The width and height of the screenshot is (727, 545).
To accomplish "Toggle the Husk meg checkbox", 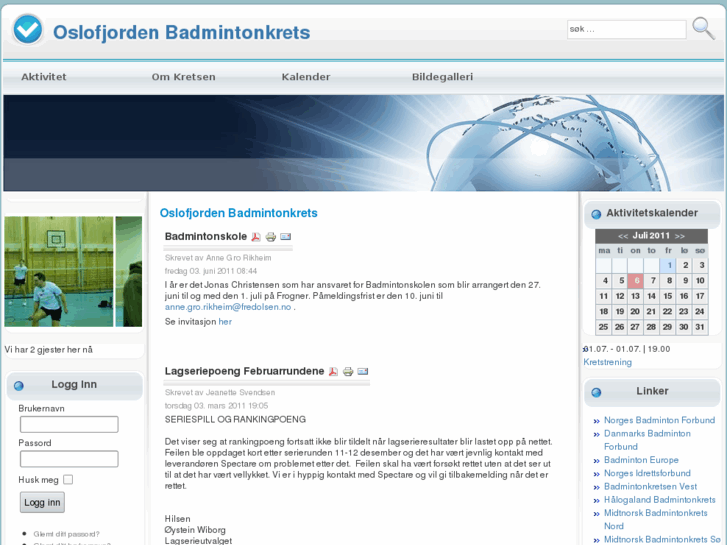I will coord(68,480).
